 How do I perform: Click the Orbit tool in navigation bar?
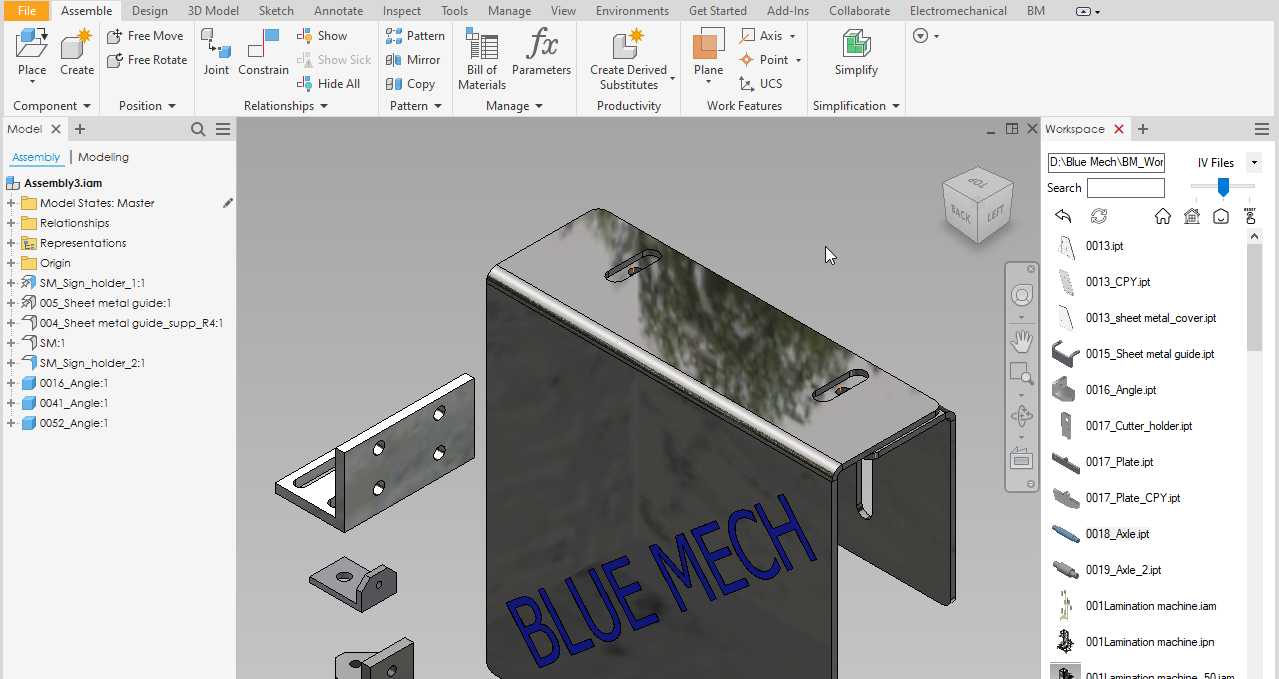[1021, 417]
